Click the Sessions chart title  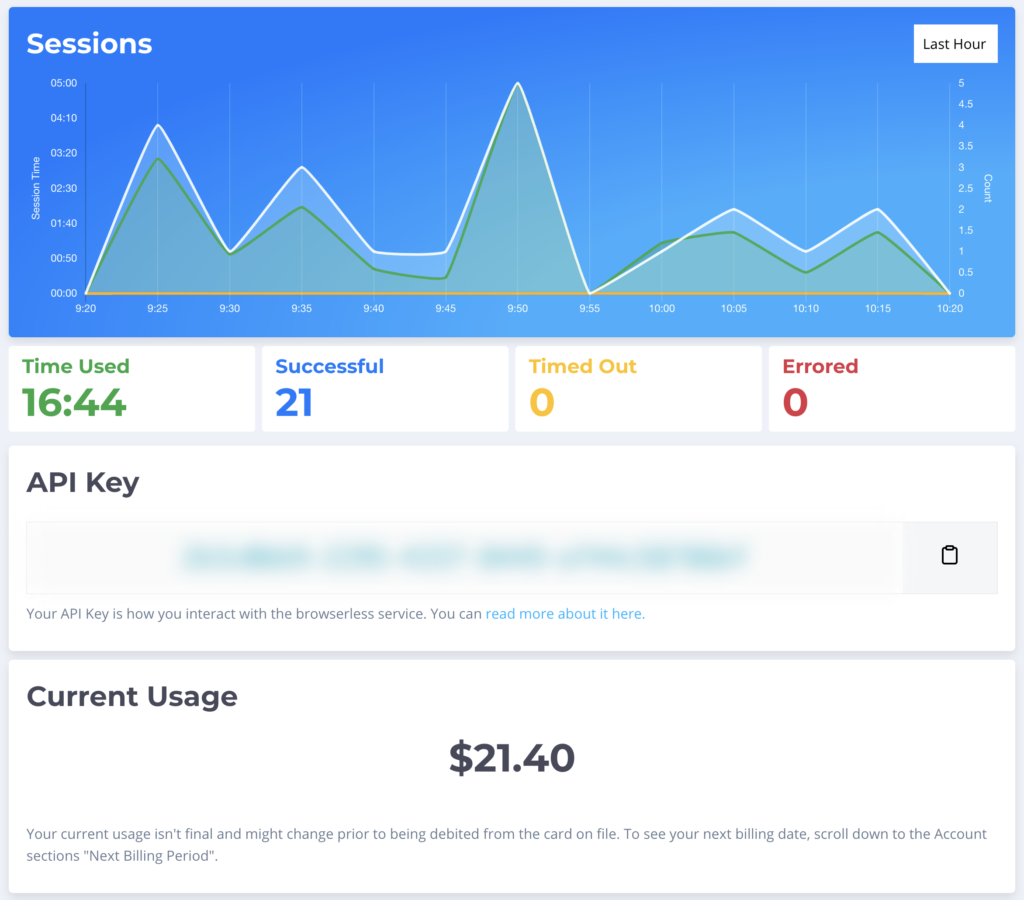coord(89,43)
